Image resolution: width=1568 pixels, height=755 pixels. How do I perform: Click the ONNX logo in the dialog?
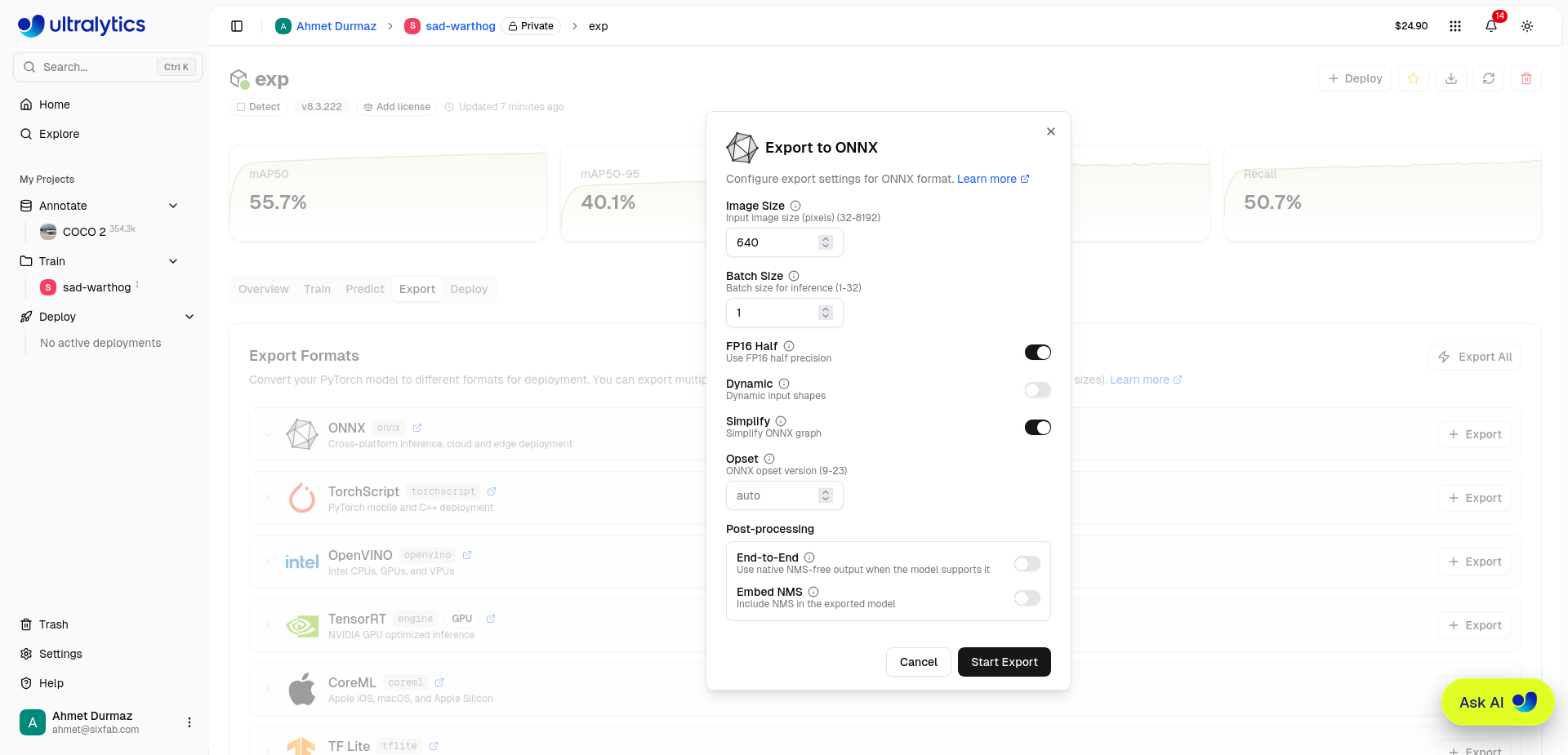pyautogui.click(x=742, y=148)
